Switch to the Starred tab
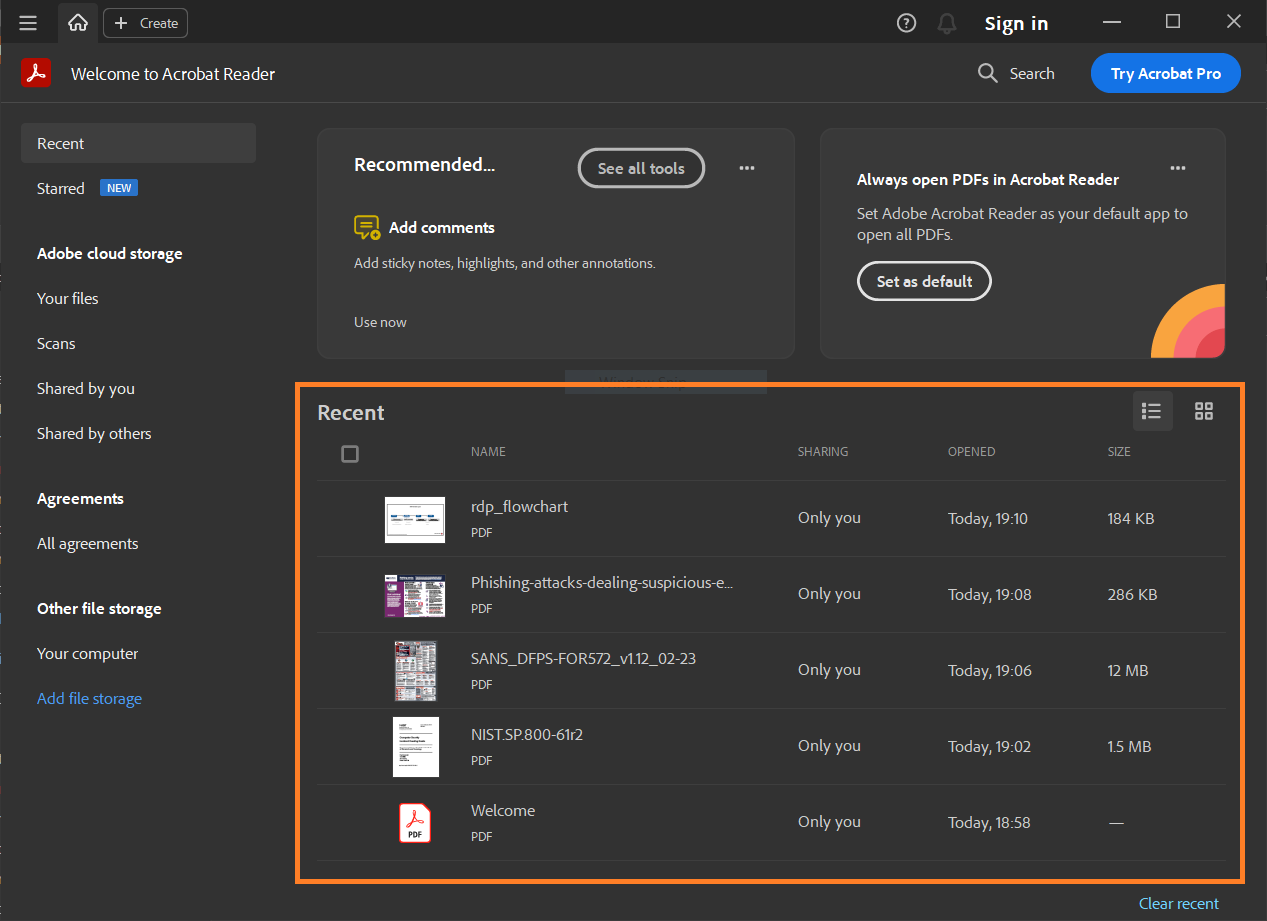The image size is (1267, 921). (x=60, y=188)
